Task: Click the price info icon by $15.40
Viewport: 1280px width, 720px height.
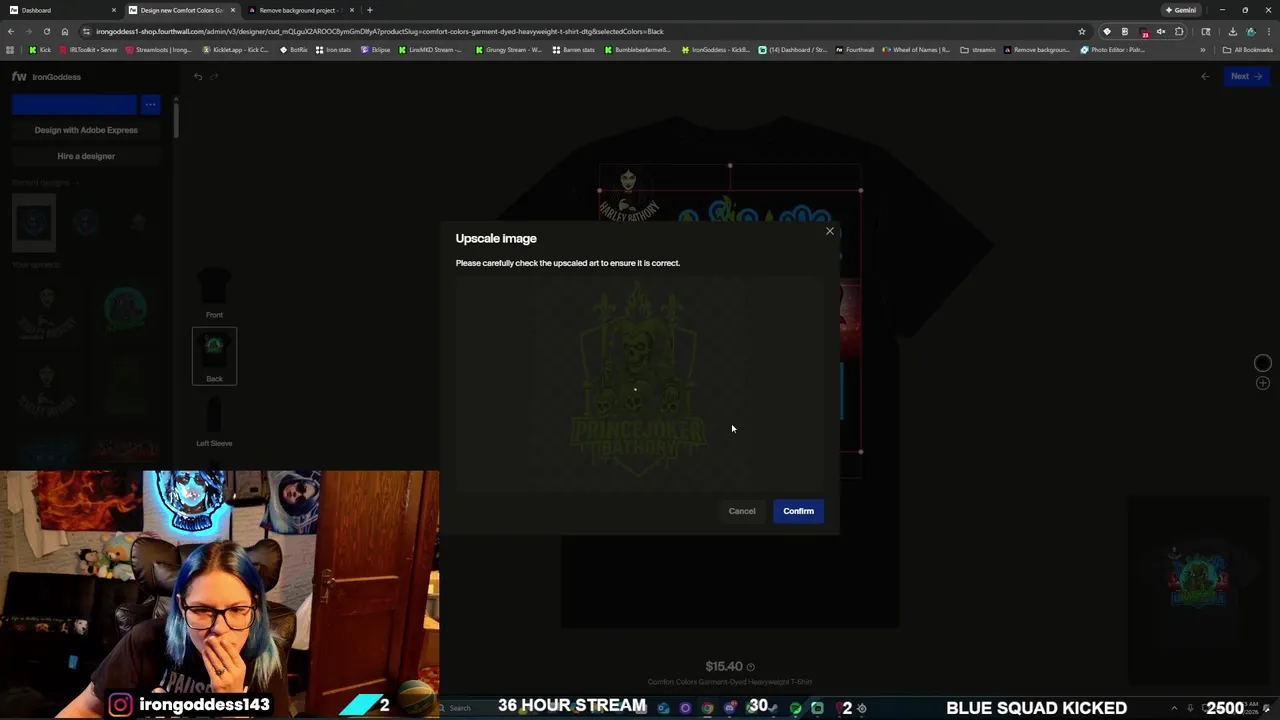Action: tap(751, 667)
